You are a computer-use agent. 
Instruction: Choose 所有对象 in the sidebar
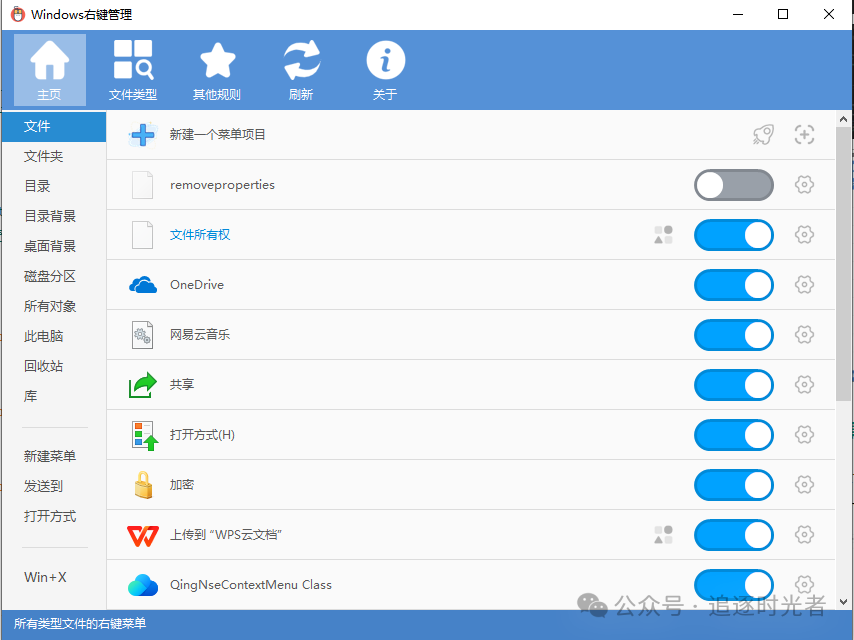coord(54,306)
